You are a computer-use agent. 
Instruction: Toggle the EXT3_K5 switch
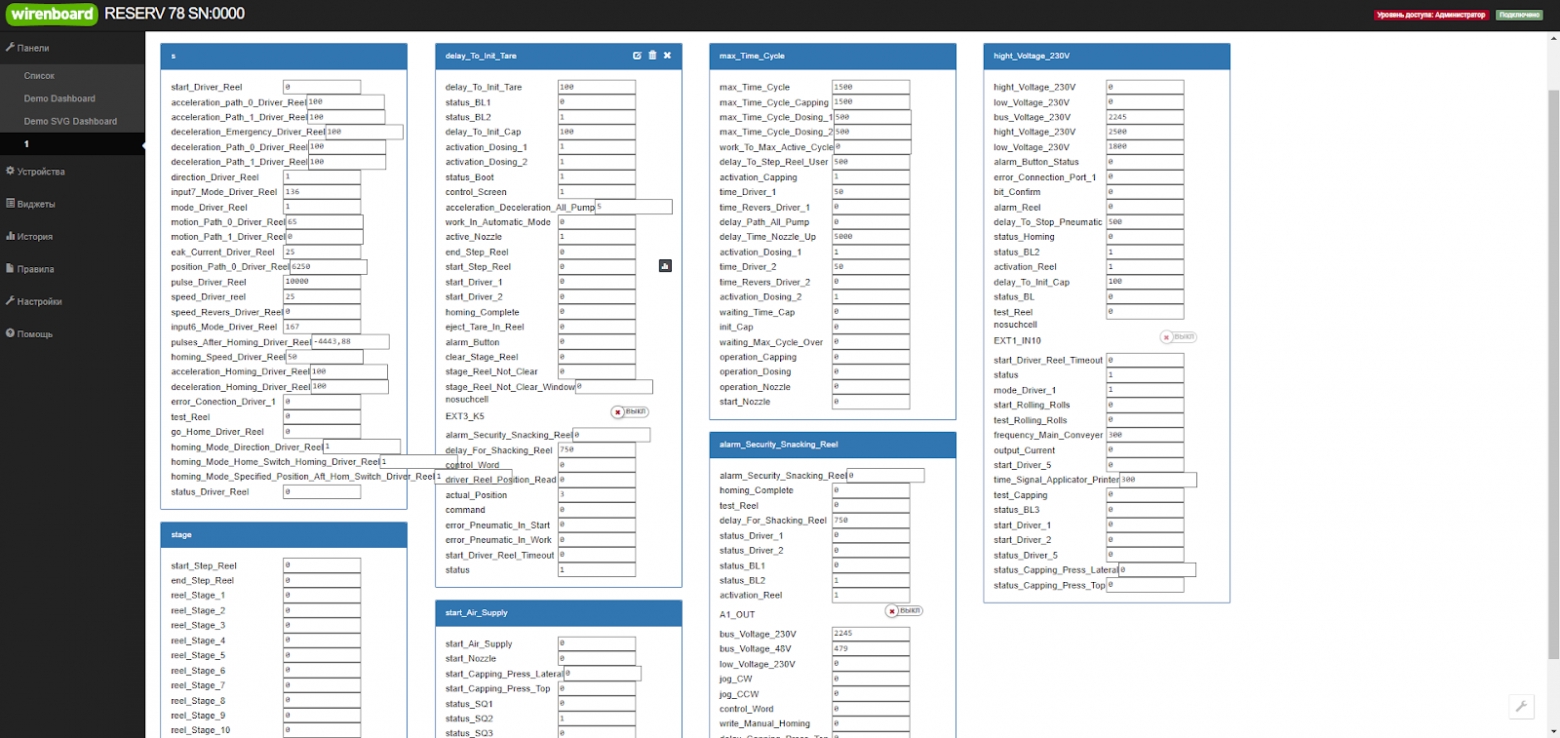click(x=631, y=412)
